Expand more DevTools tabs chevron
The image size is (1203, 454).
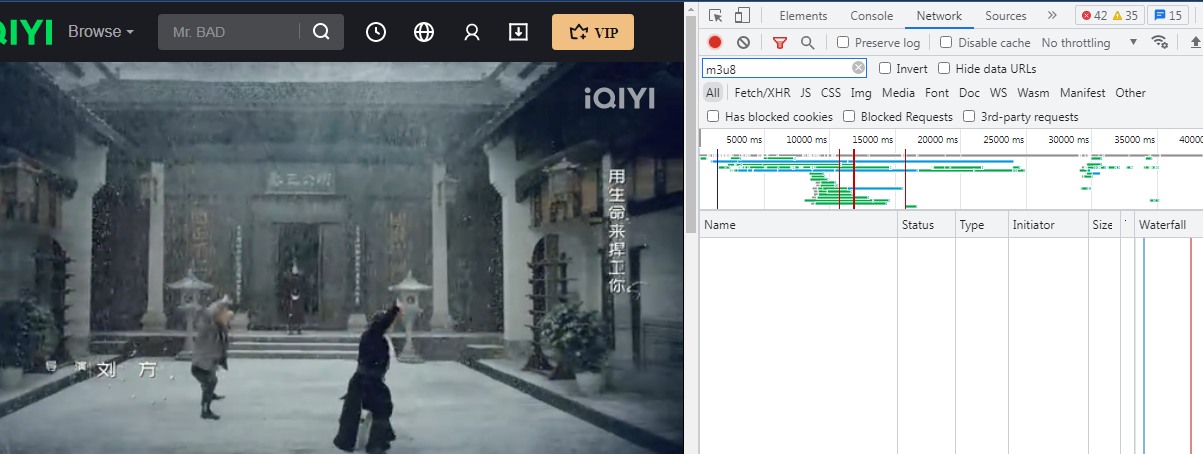point(1052,15)
